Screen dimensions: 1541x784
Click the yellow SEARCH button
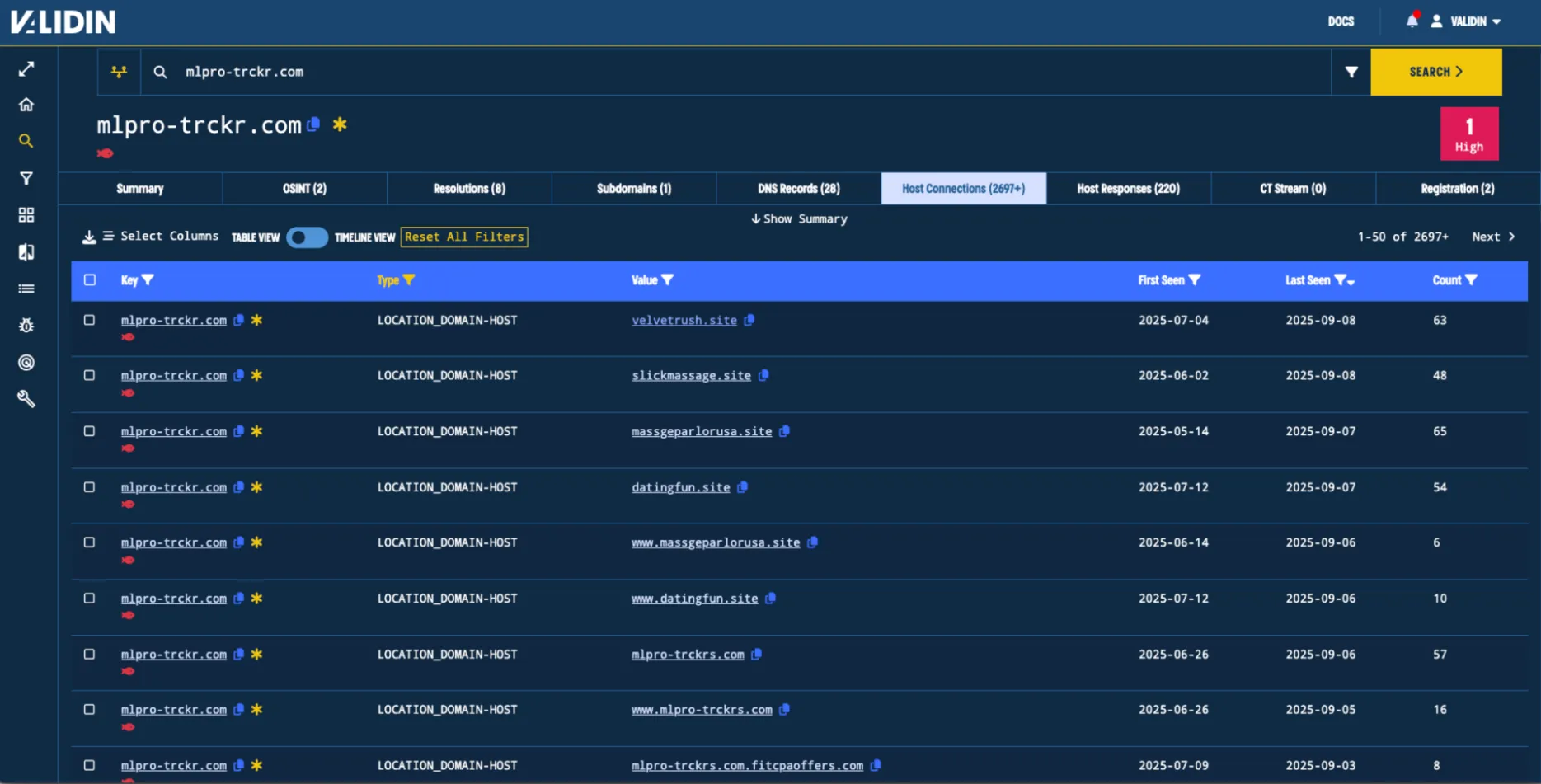[x=1436, y=73]
